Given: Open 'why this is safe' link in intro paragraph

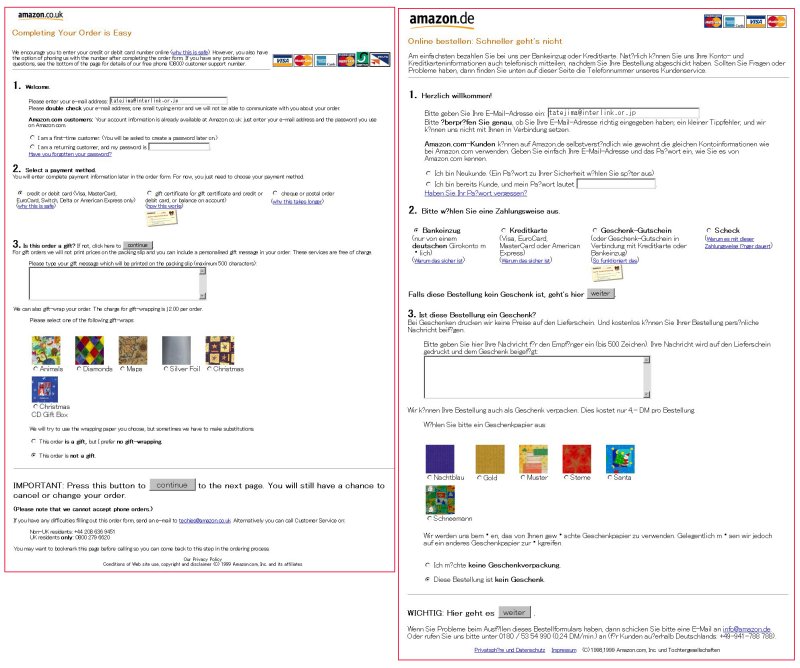Looking at the screenshot, I should pos(190,52).
